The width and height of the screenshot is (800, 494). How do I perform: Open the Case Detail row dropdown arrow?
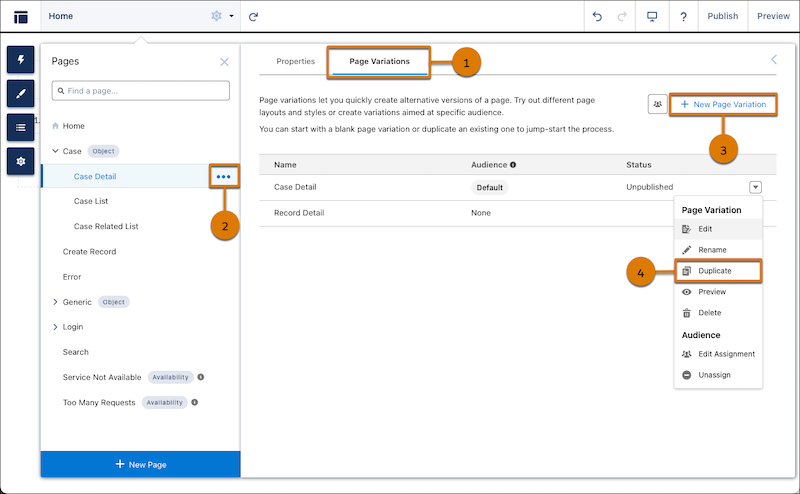pos(755,187)
